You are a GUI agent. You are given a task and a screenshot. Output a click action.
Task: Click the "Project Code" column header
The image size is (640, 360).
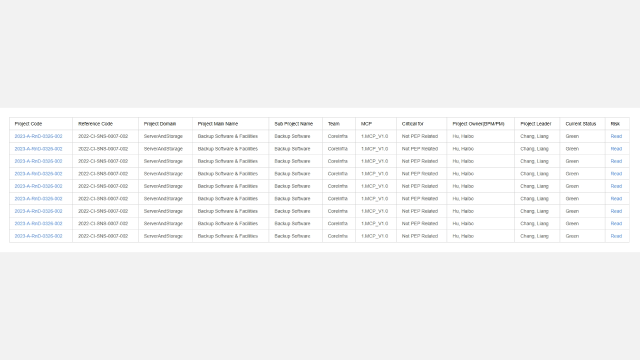[41, 124]
